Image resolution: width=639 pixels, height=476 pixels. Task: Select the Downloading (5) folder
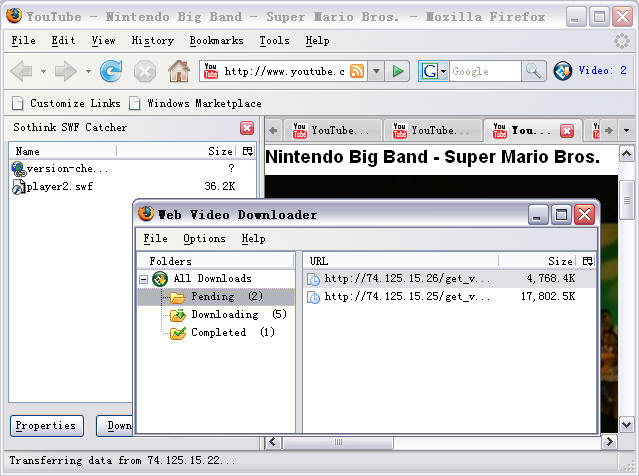228,315
